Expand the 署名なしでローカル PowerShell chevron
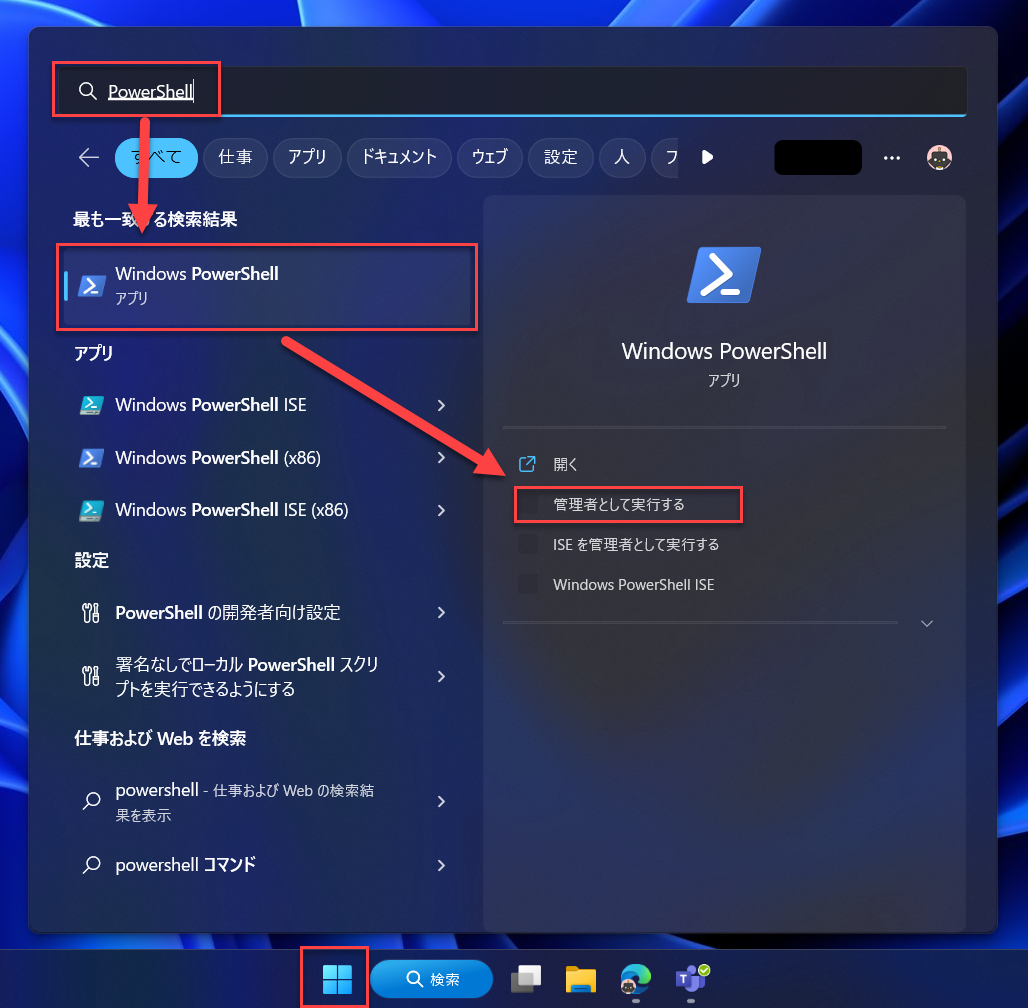This screenshot has width=1028, height=1008. point(441,676)
